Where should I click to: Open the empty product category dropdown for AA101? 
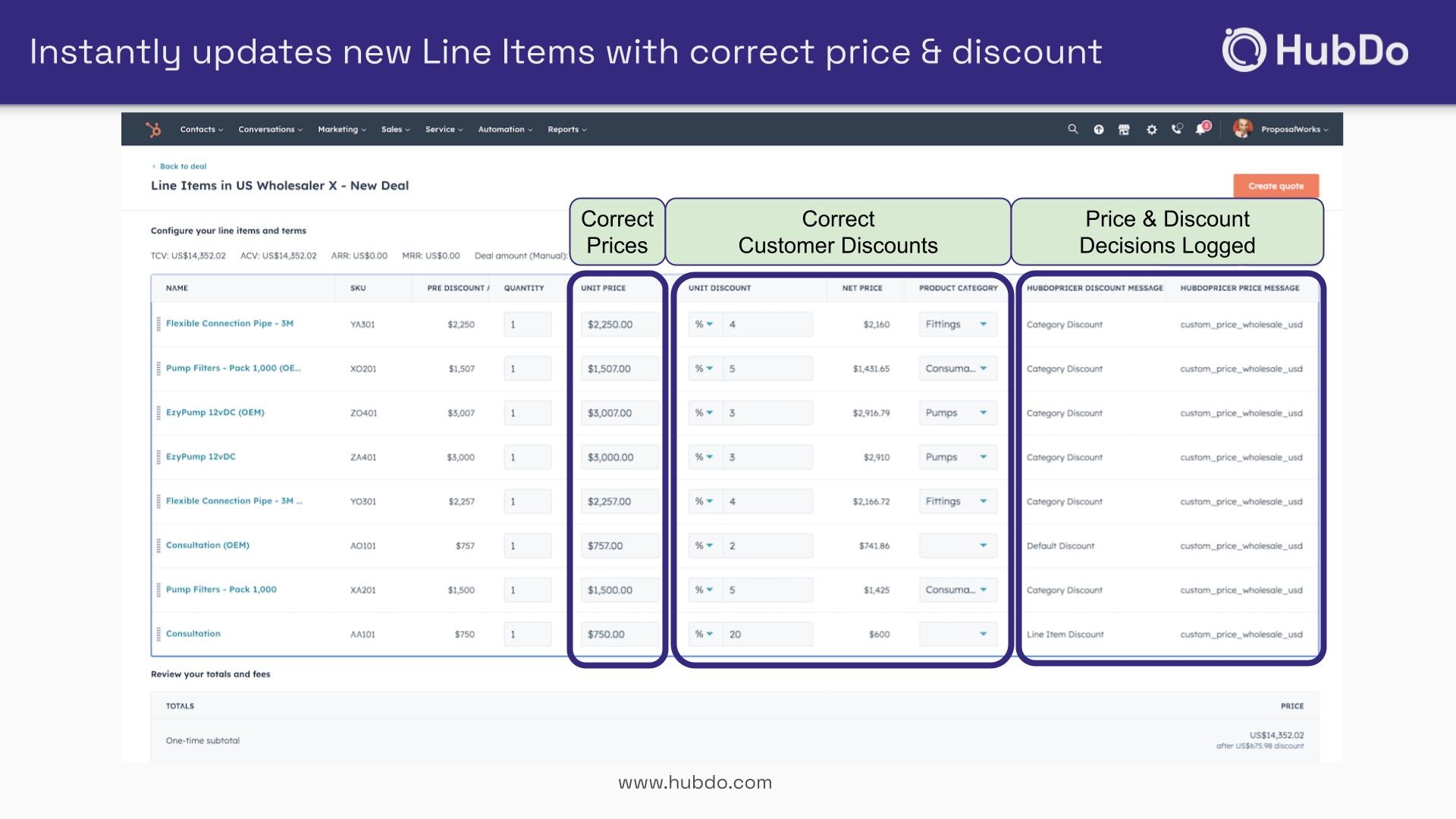(957, 634)
